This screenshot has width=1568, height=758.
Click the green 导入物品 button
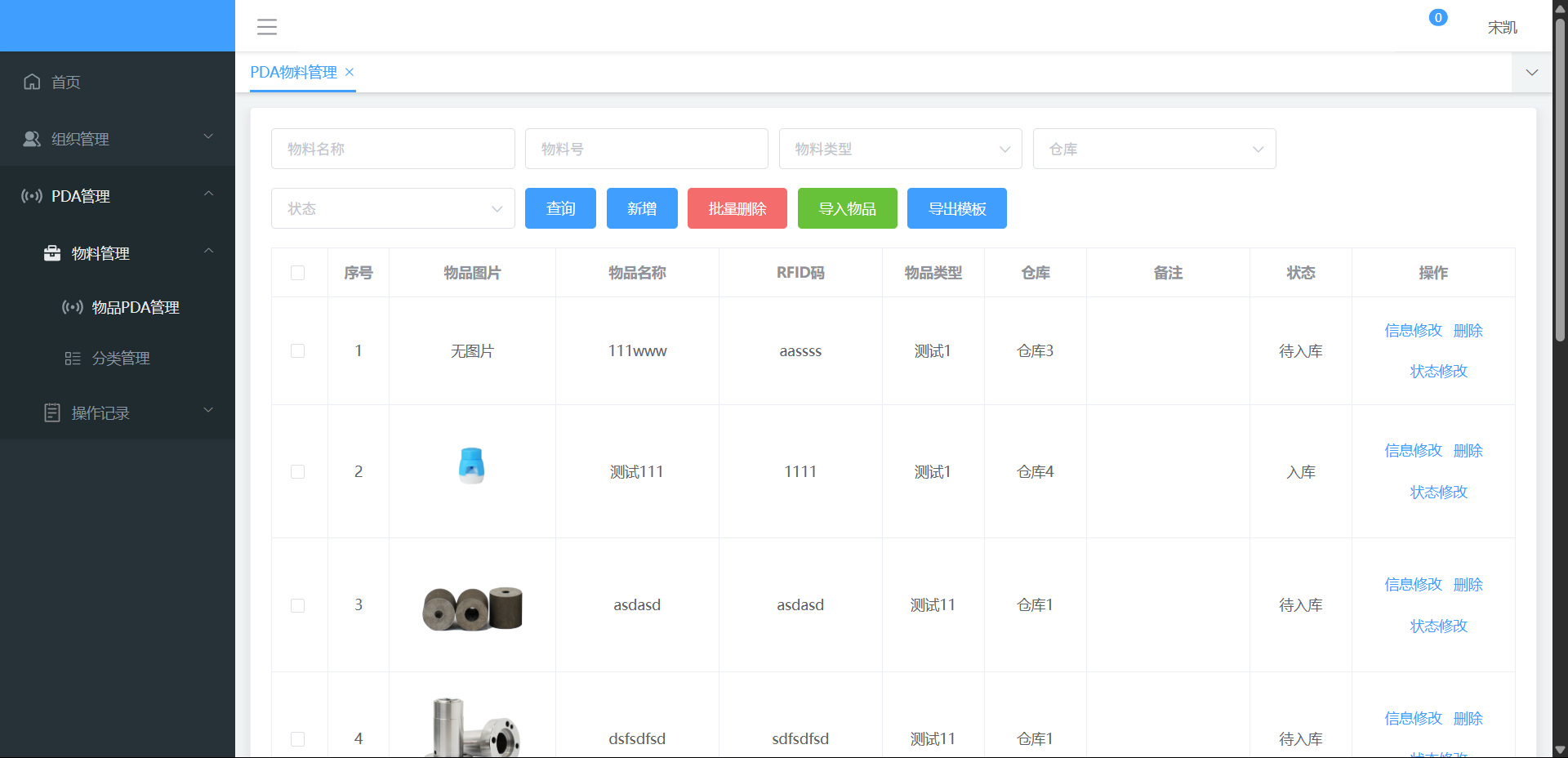(848, 208)
